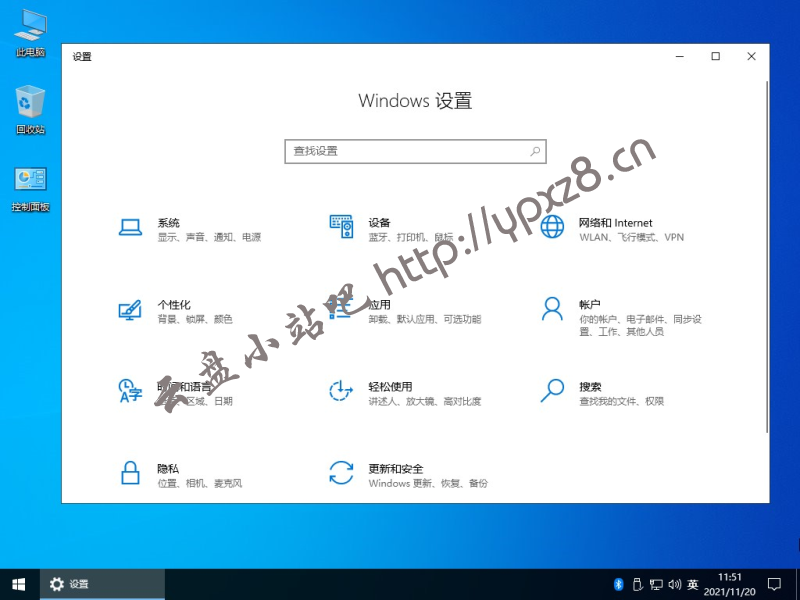This screenshot has height=600, width=800.
Task: Click the 时间和语言 clock icon
Action: 130,391
